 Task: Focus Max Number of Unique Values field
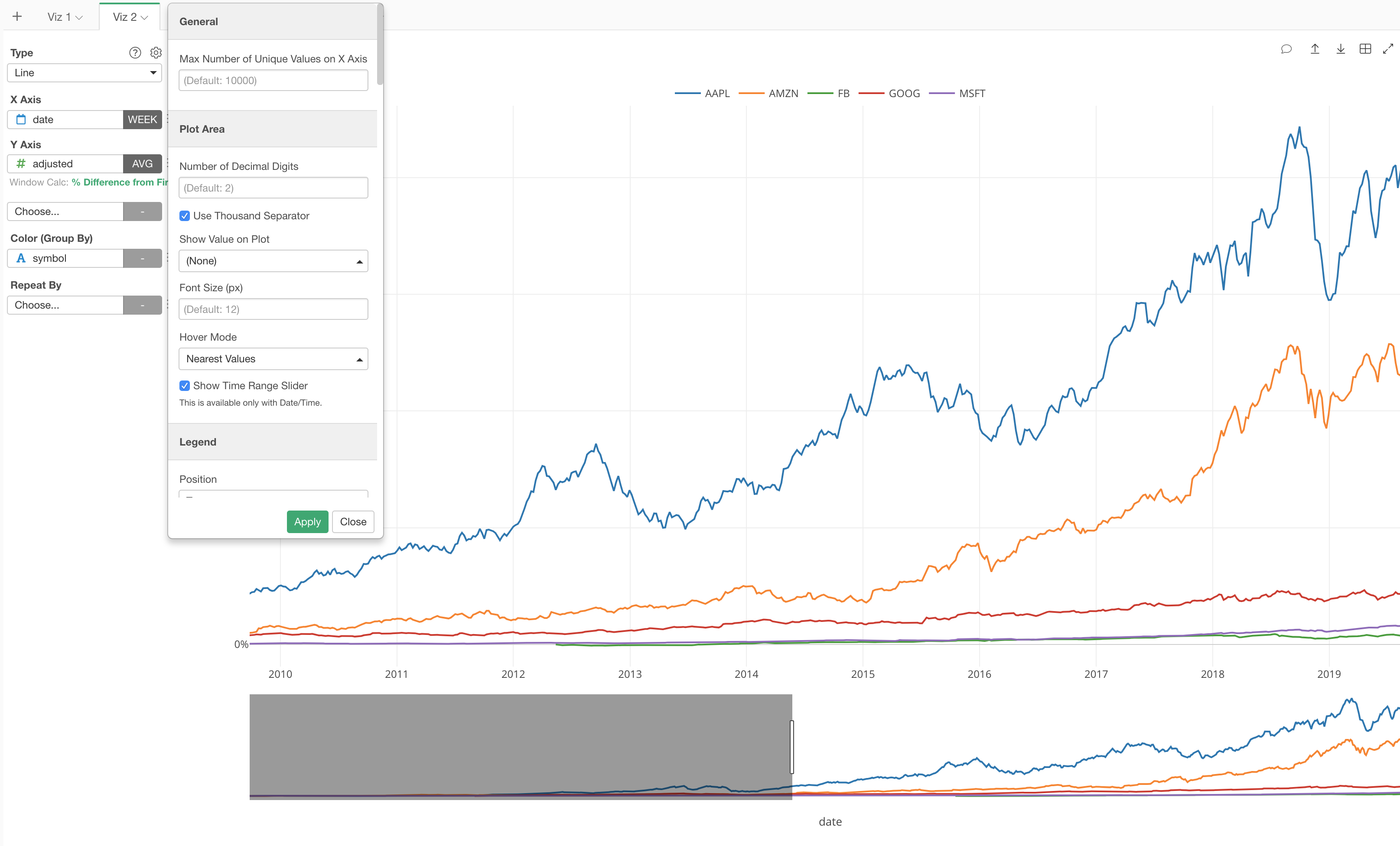click(x=273, y=80)
